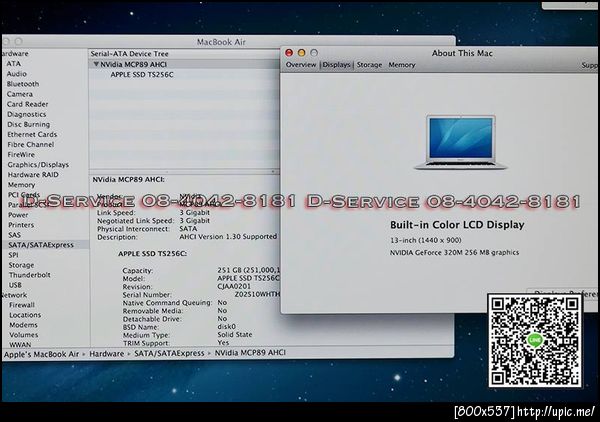Select Fibre Channel in the sidebar
This screenshot has height=422, width=600.
click(x=31, y=145)
